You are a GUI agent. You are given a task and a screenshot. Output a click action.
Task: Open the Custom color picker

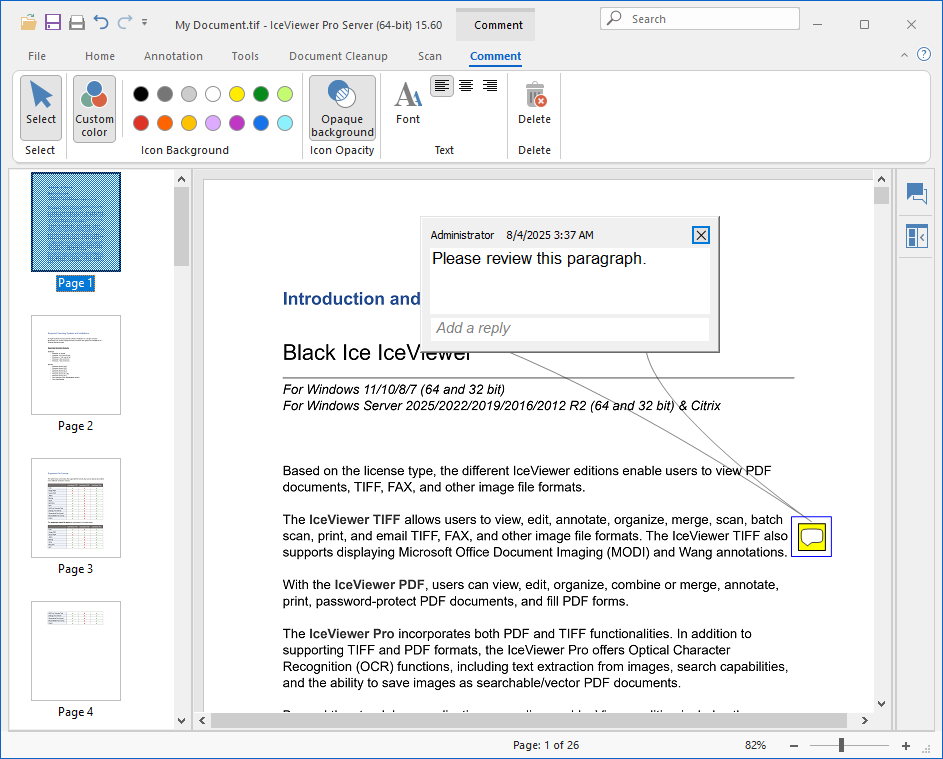(x=94, y=109)
